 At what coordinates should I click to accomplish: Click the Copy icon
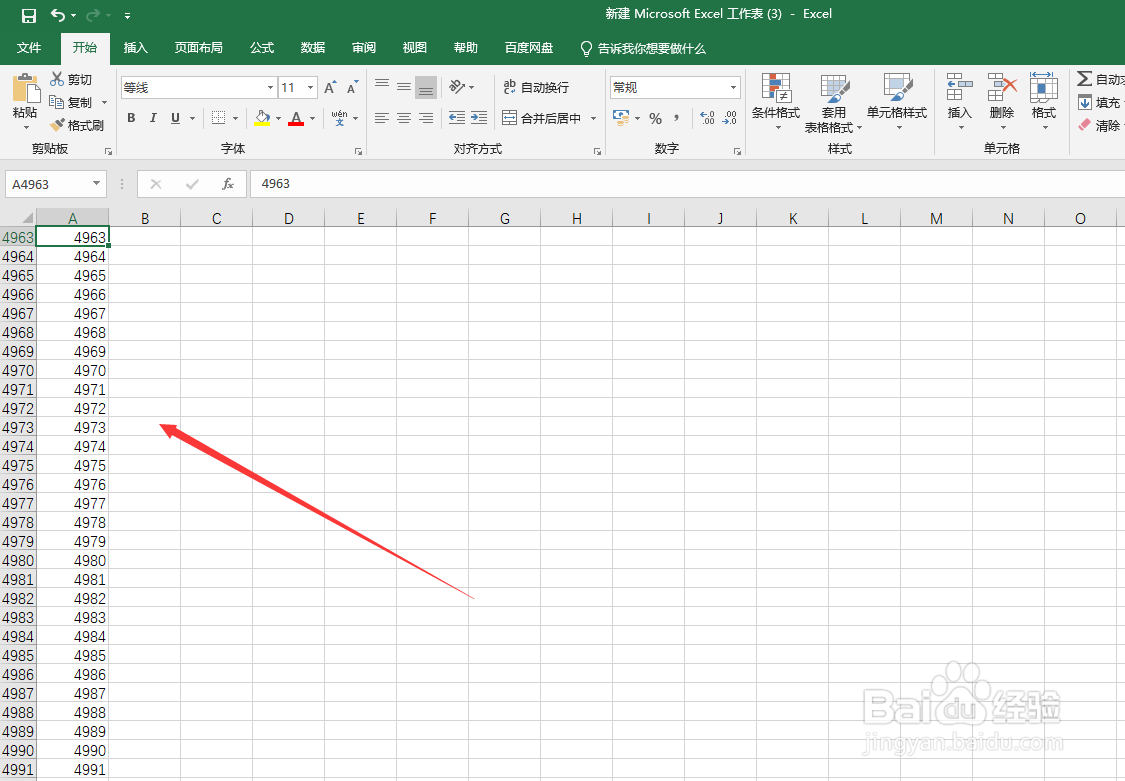pos(57,102)
